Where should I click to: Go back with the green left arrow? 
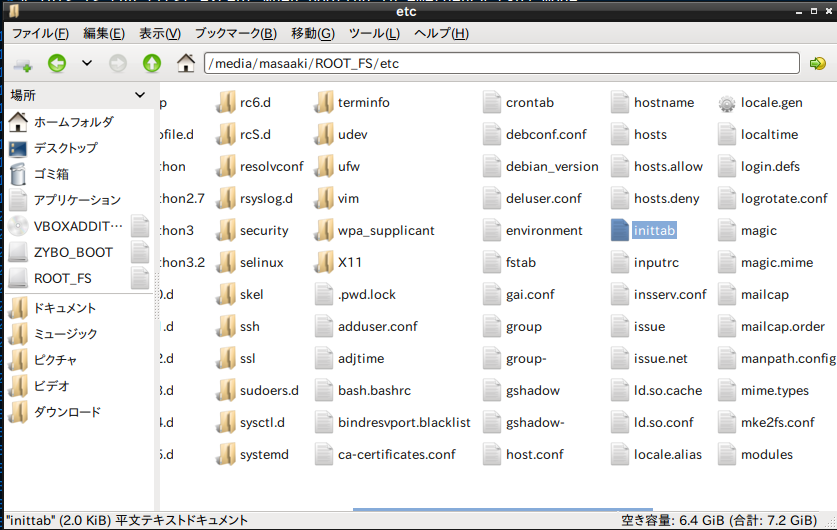(57, 64)
